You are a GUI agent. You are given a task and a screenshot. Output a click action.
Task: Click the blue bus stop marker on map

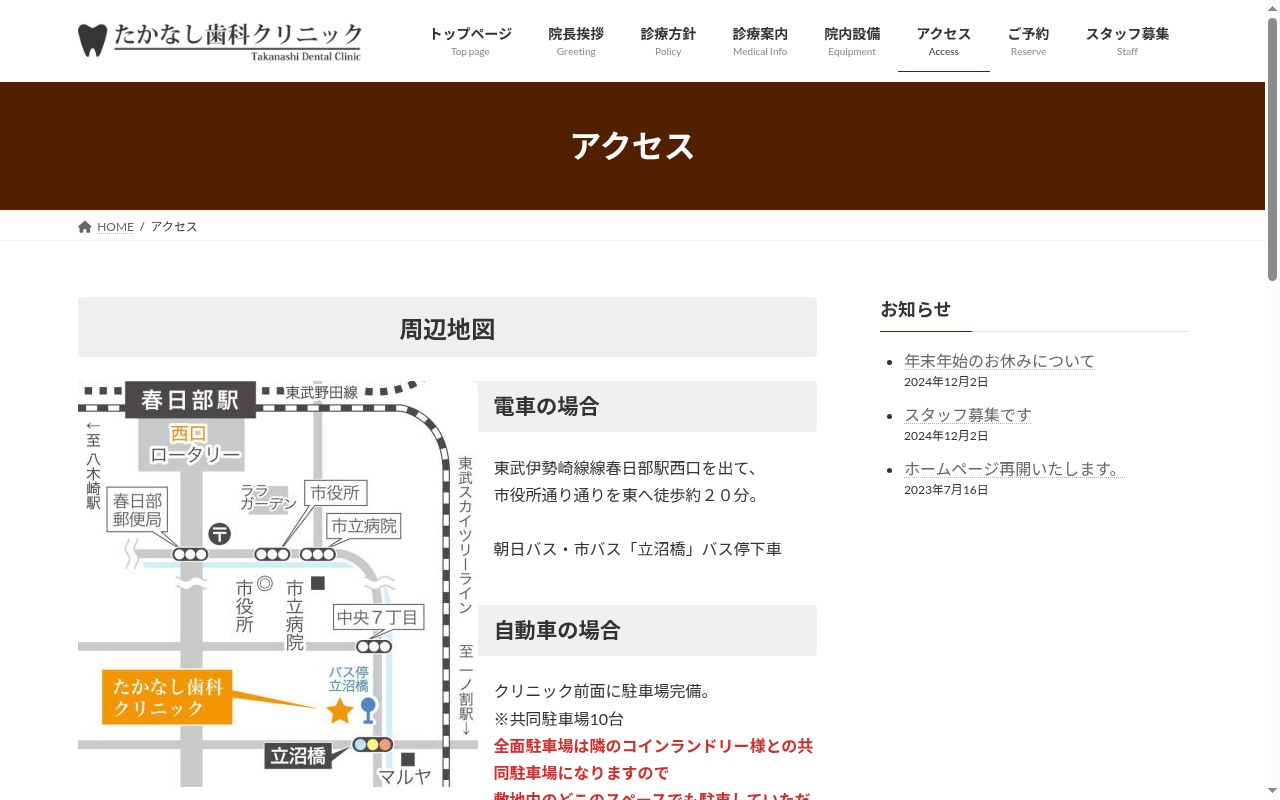pyautogui.click(x=368, y=711)
